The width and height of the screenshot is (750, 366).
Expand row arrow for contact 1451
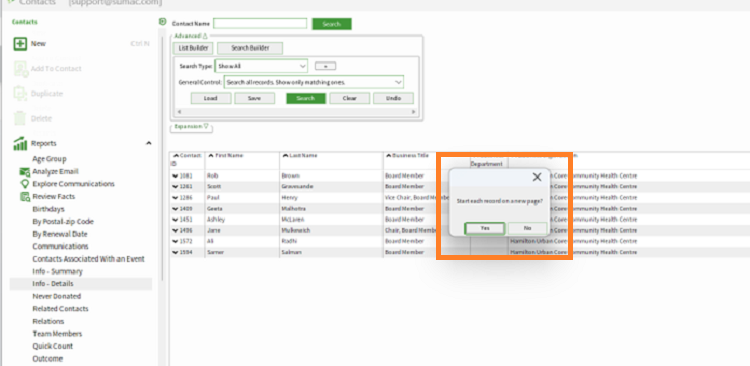pos(175,220)
